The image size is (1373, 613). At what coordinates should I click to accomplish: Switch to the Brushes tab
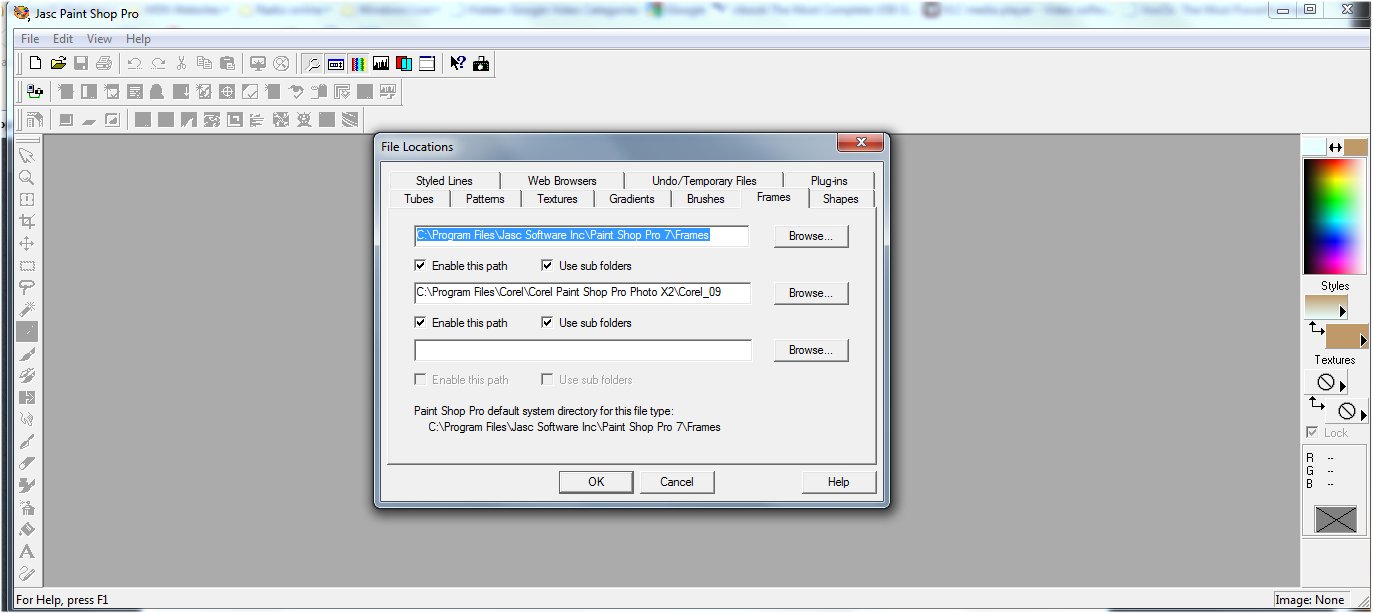click(706, 198)
